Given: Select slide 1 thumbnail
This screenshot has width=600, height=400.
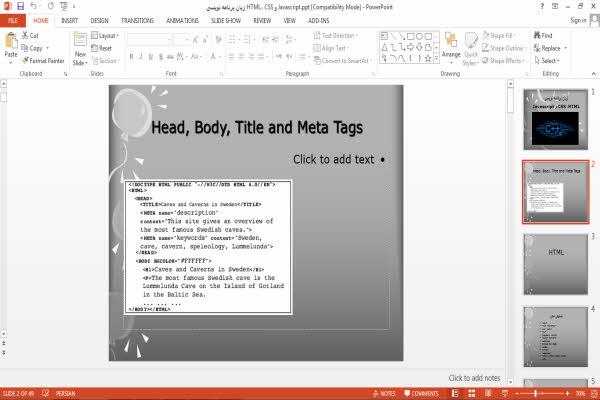Looking at the screenshot, I should [555, 119].
